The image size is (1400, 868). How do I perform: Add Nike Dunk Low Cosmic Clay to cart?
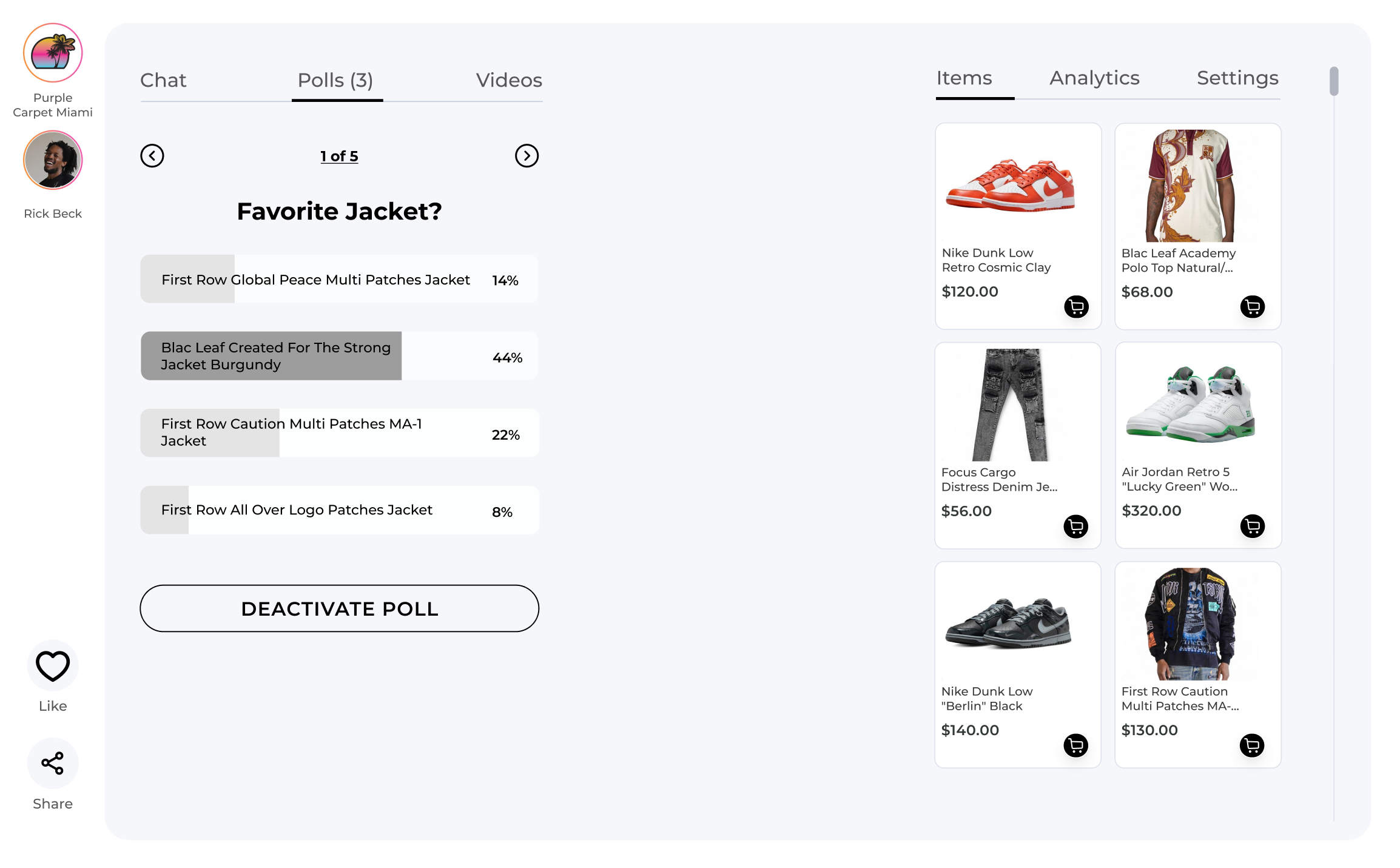[x=1076, y=307]
